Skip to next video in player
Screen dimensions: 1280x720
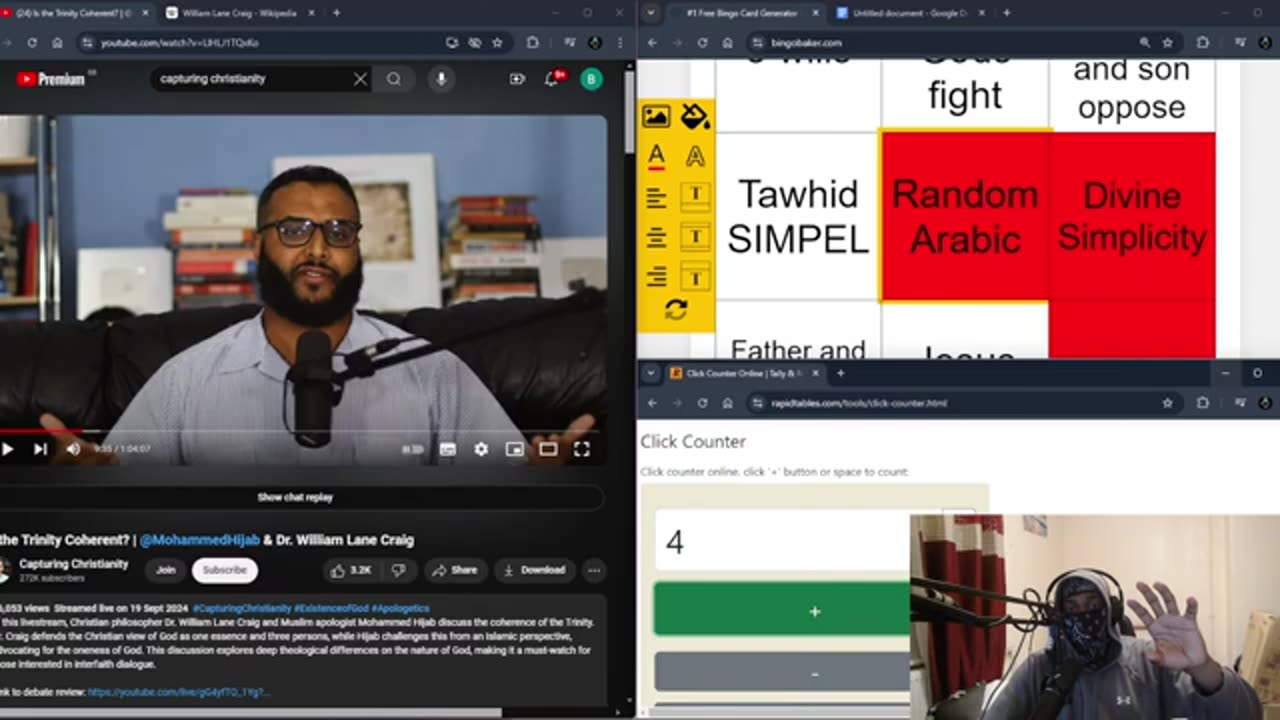tap(40, 449)
